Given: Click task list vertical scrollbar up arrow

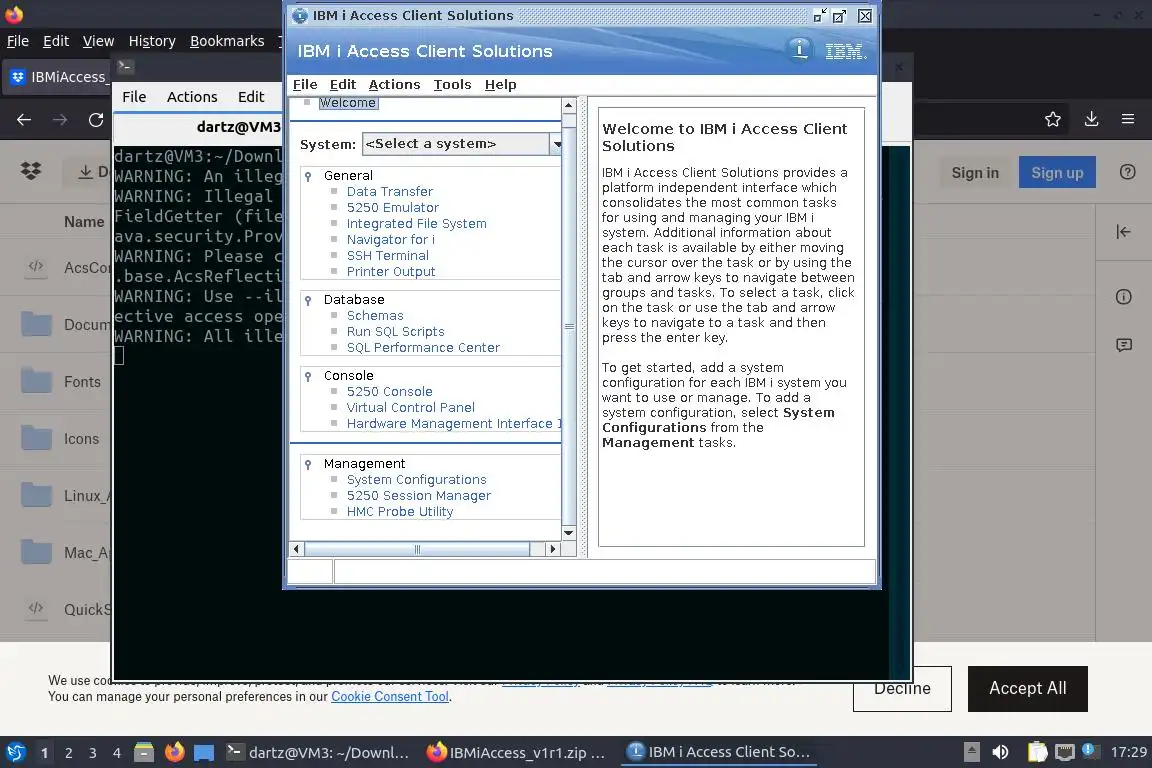Looking at the screenshot, I should tap(569, 105).
